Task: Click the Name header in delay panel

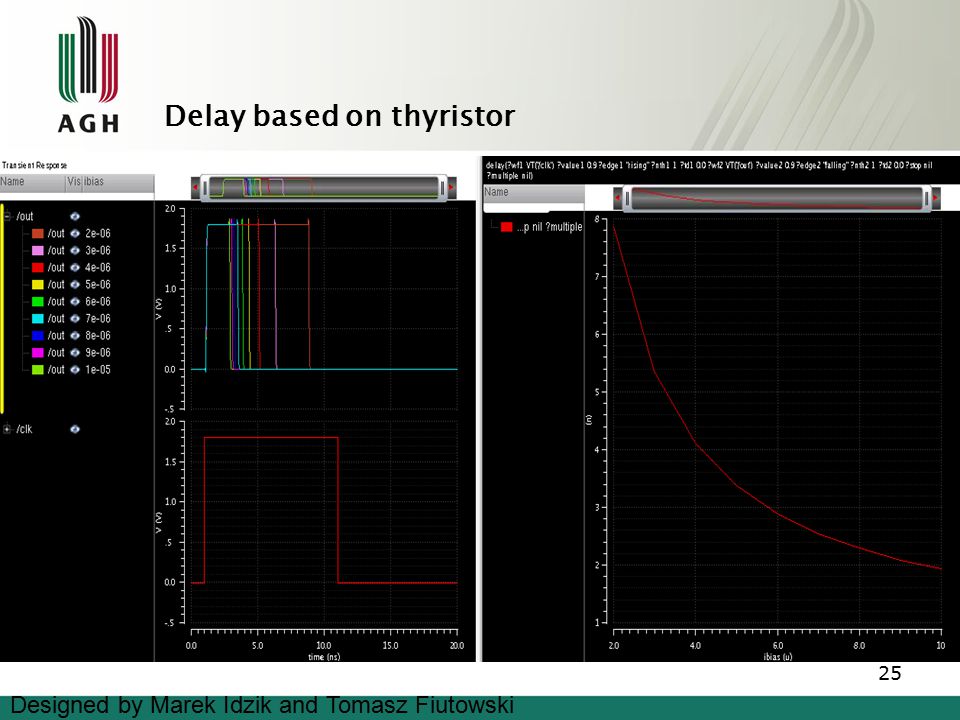Action: (533, 192)
